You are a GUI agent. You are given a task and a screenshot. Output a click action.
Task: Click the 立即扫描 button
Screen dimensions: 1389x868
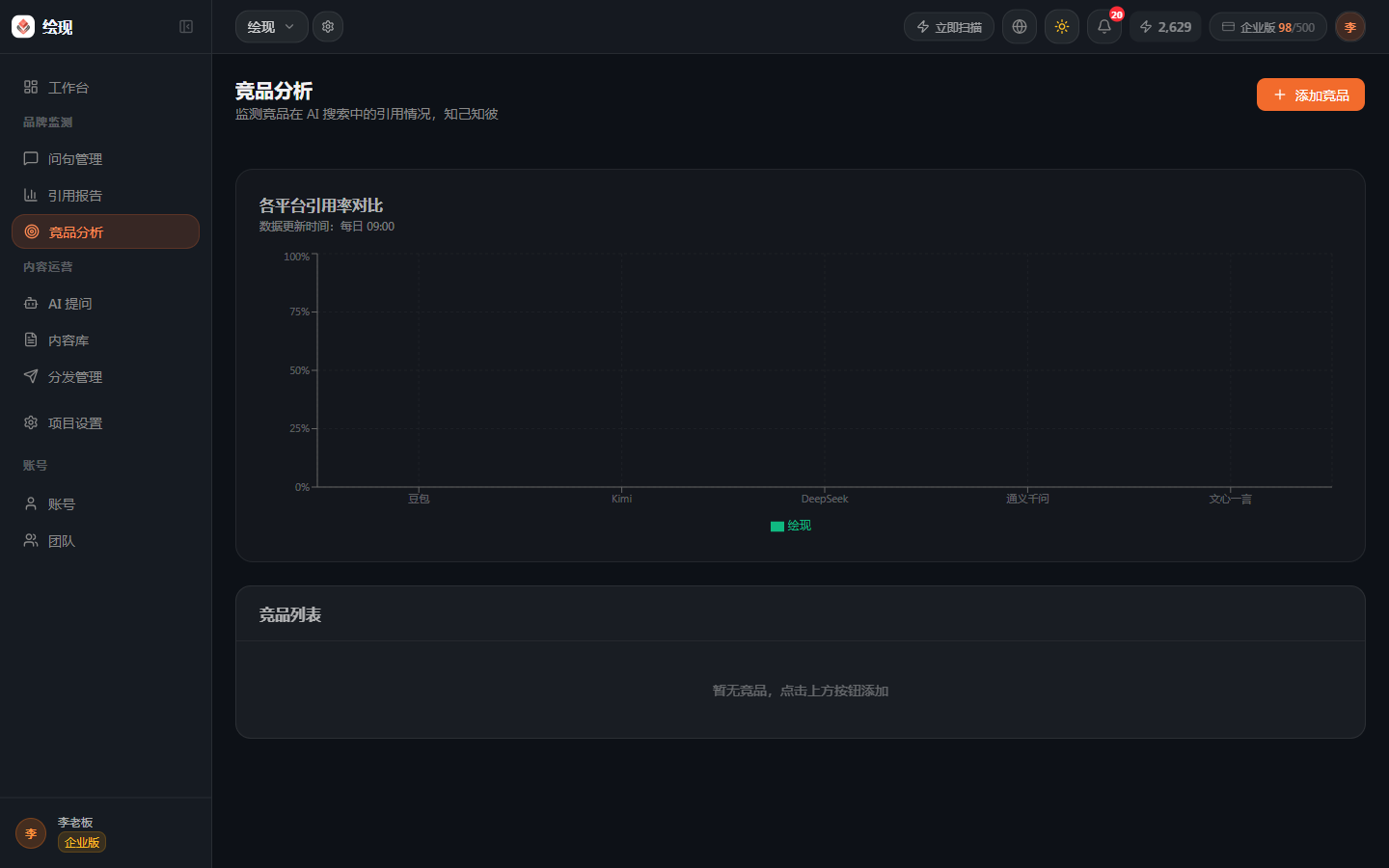949,27
